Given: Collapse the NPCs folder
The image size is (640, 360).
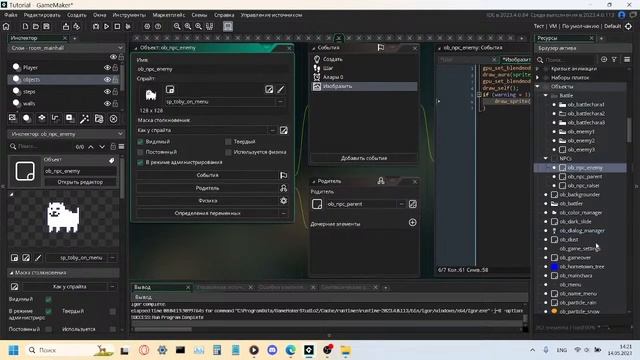Looking at the screenshot, I should click(546, 158).
